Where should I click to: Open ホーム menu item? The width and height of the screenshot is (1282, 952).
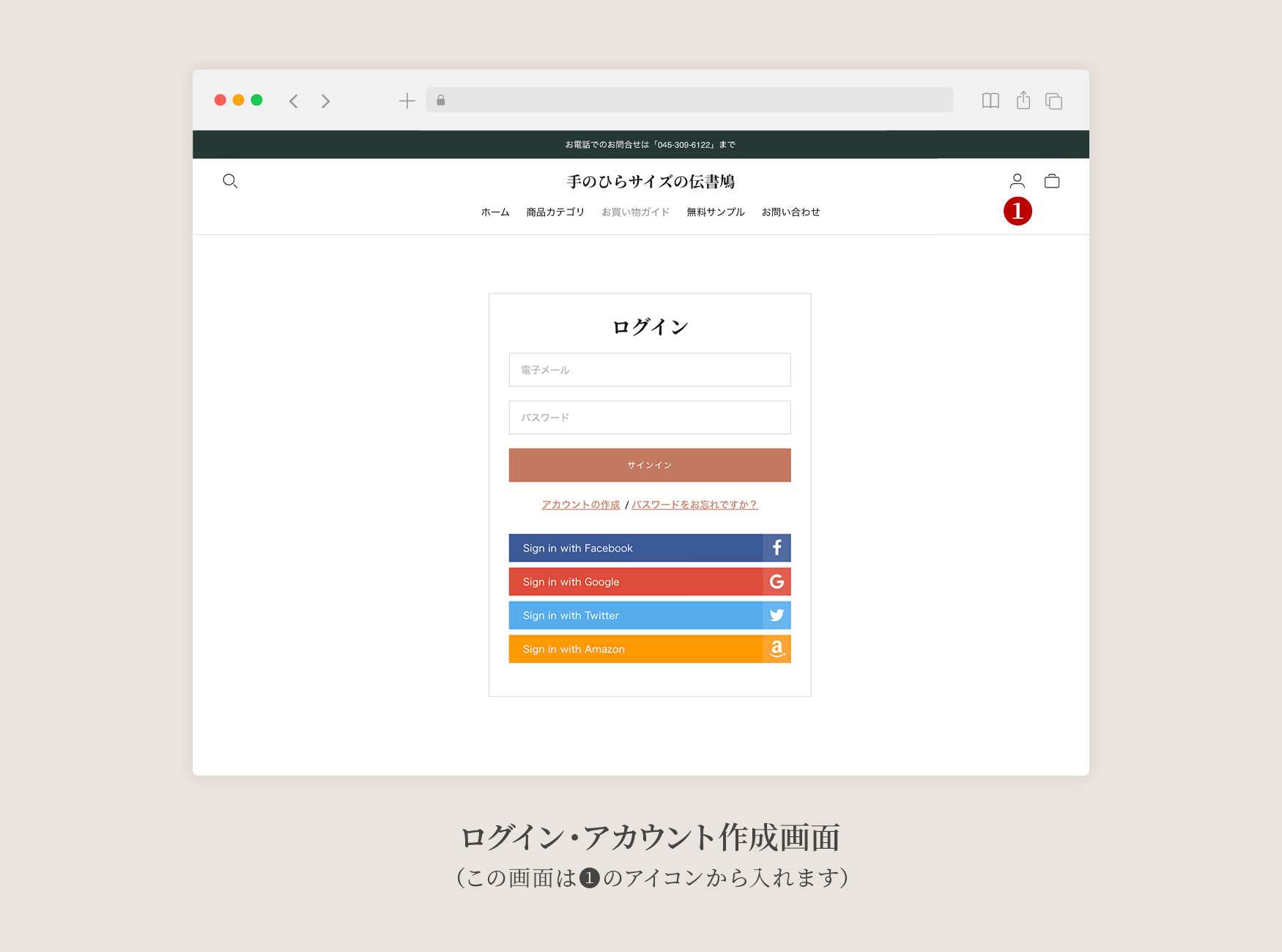point(495,212)
